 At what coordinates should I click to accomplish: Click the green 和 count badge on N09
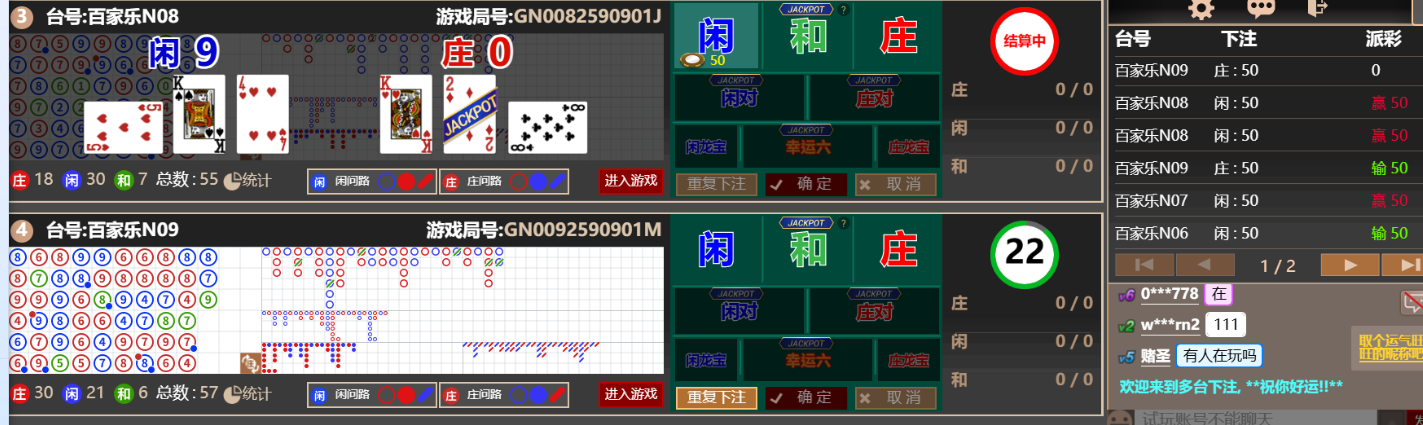(x=123, y=394)
